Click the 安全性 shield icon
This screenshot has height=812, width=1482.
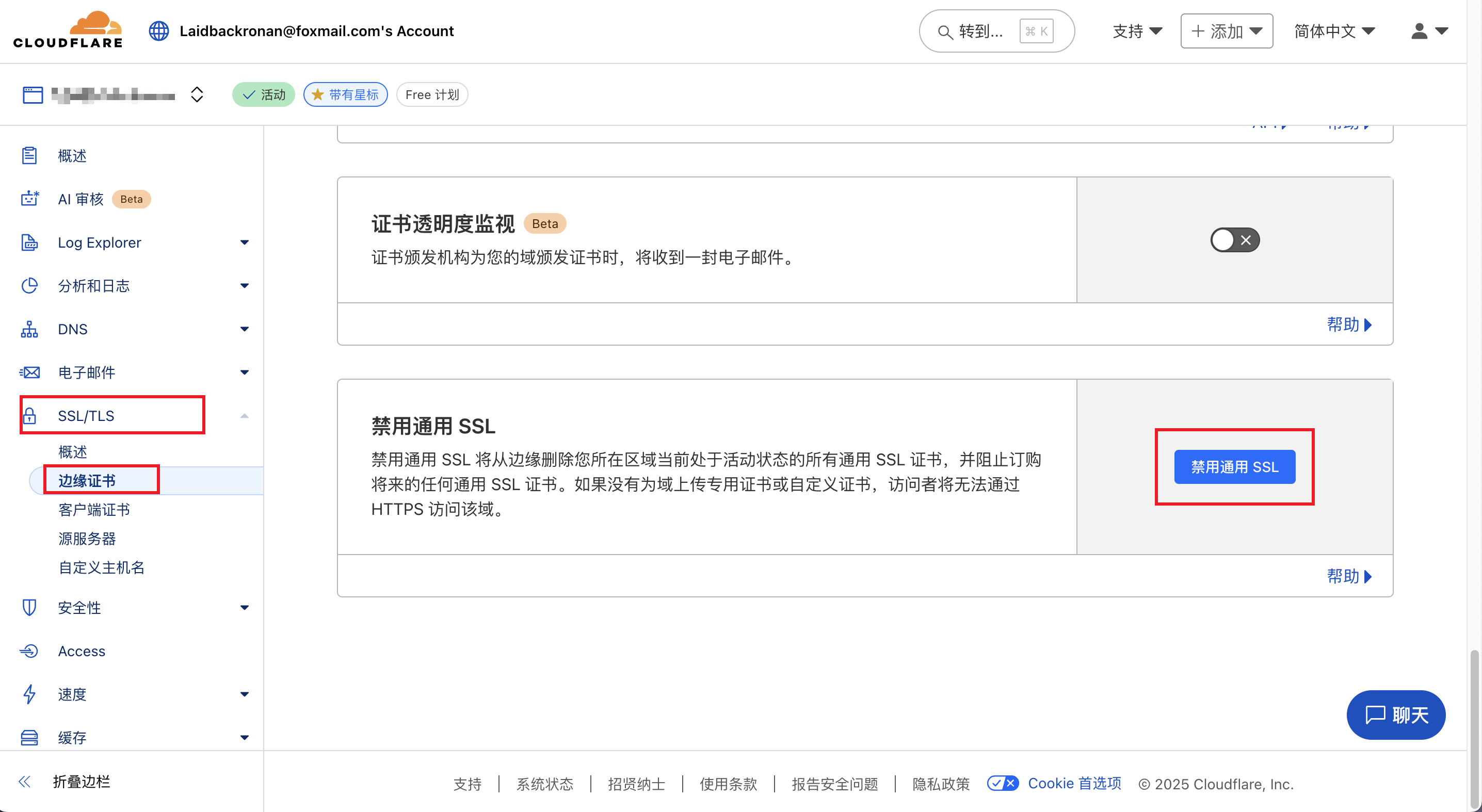tap(29, 607)
